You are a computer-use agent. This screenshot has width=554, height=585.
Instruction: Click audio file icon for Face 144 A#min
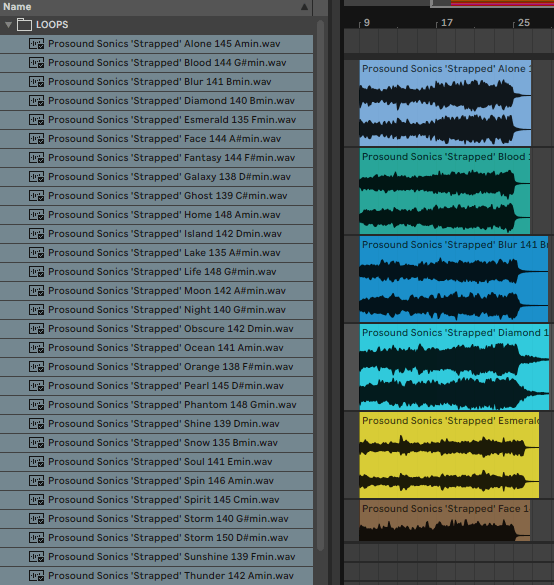[37, 139]
